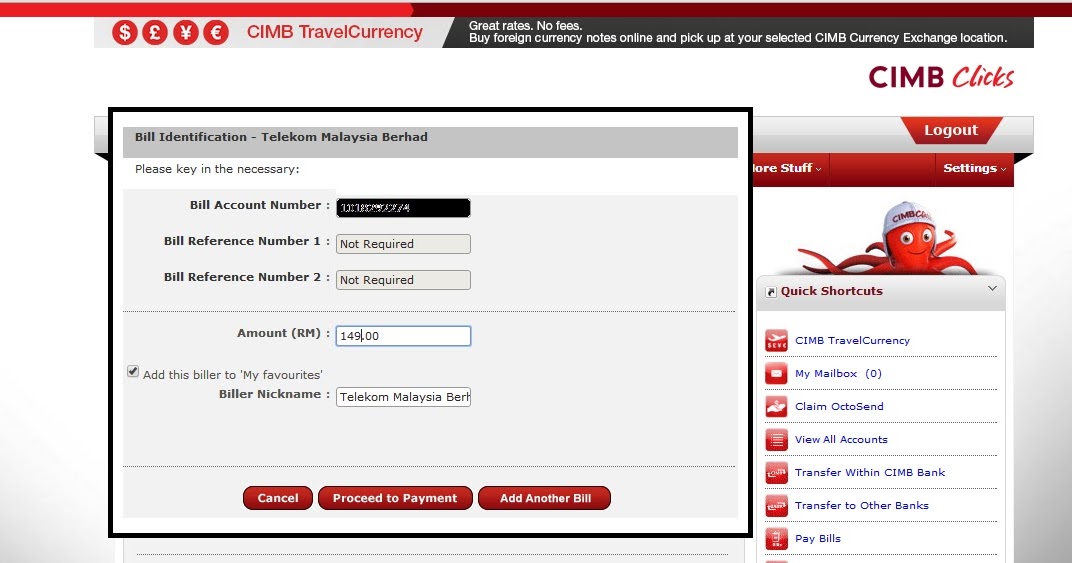This screenshot has width=1072, height=563.
Task: Click the Transfer Within CIMB Bank icon
Action: (x=776, y=473)
